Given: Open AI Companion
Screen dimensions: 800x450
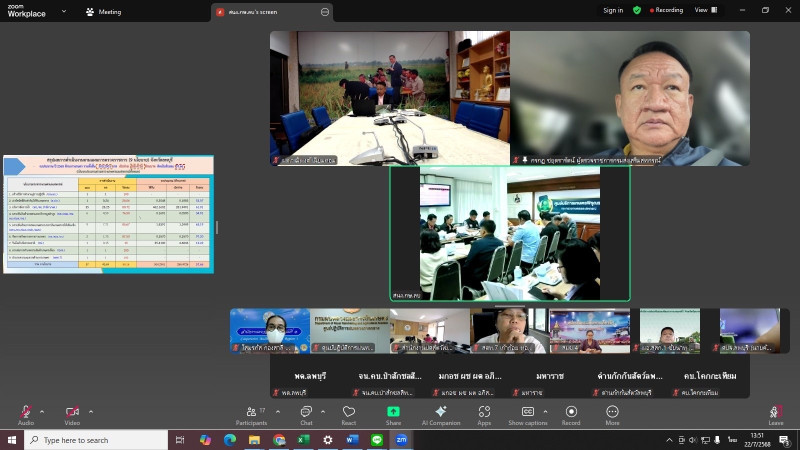Looking at the screenshot, I should [x=441, y=412].
